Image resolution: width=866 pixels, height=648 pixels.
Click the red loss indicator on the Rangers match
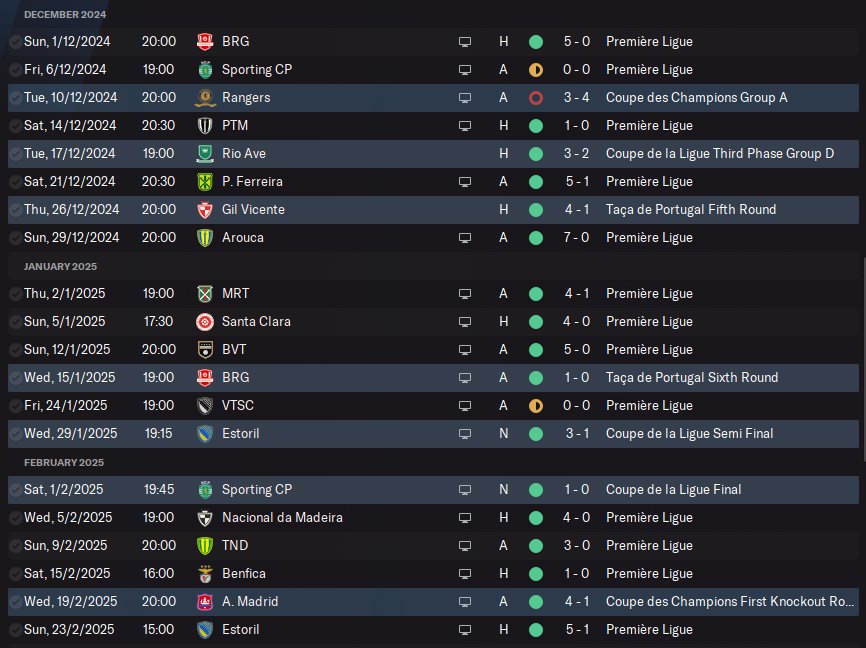coord(536,98)
